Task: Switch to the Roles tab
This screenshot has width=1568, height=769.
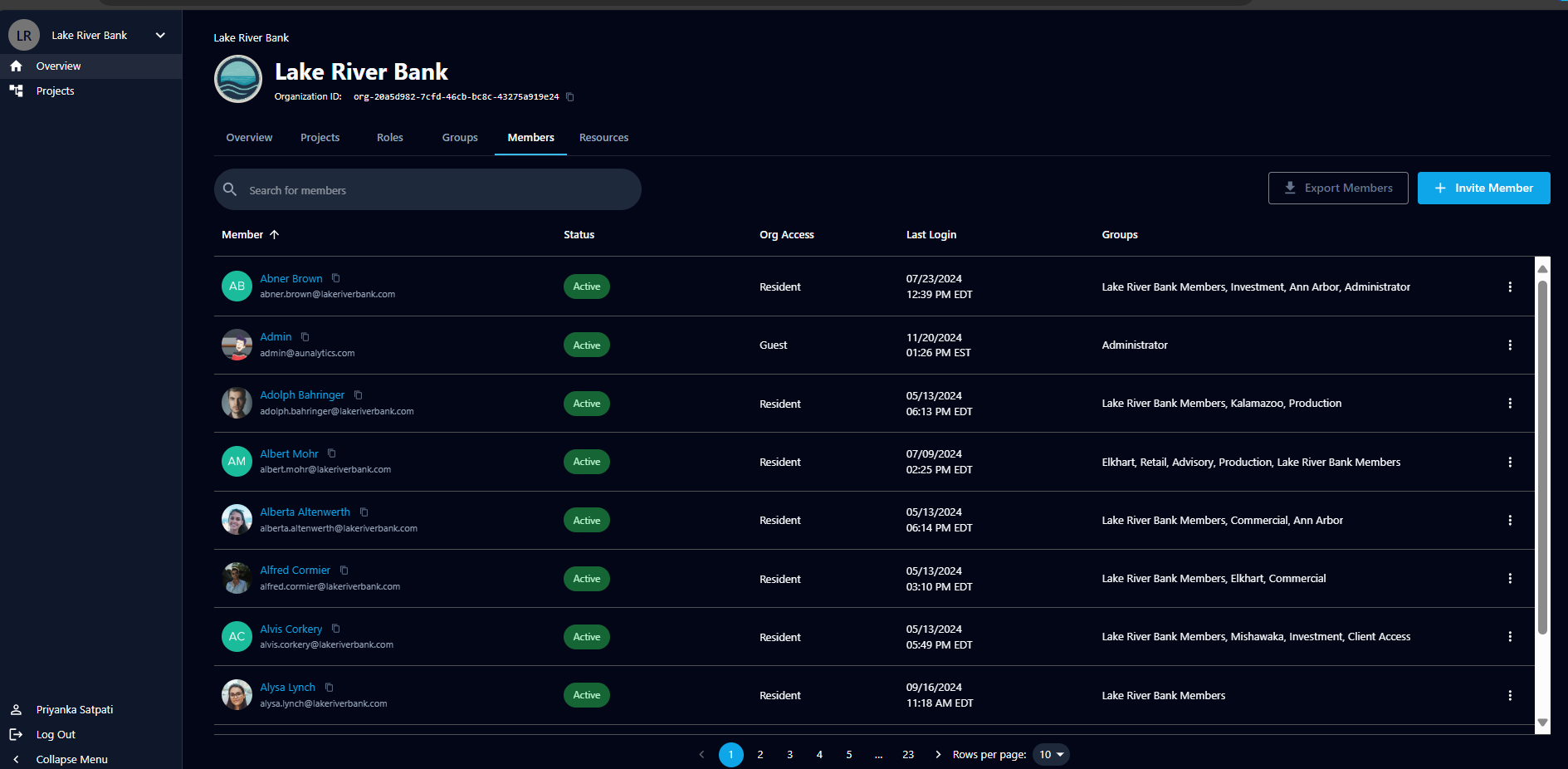Action: click(390, 137)
